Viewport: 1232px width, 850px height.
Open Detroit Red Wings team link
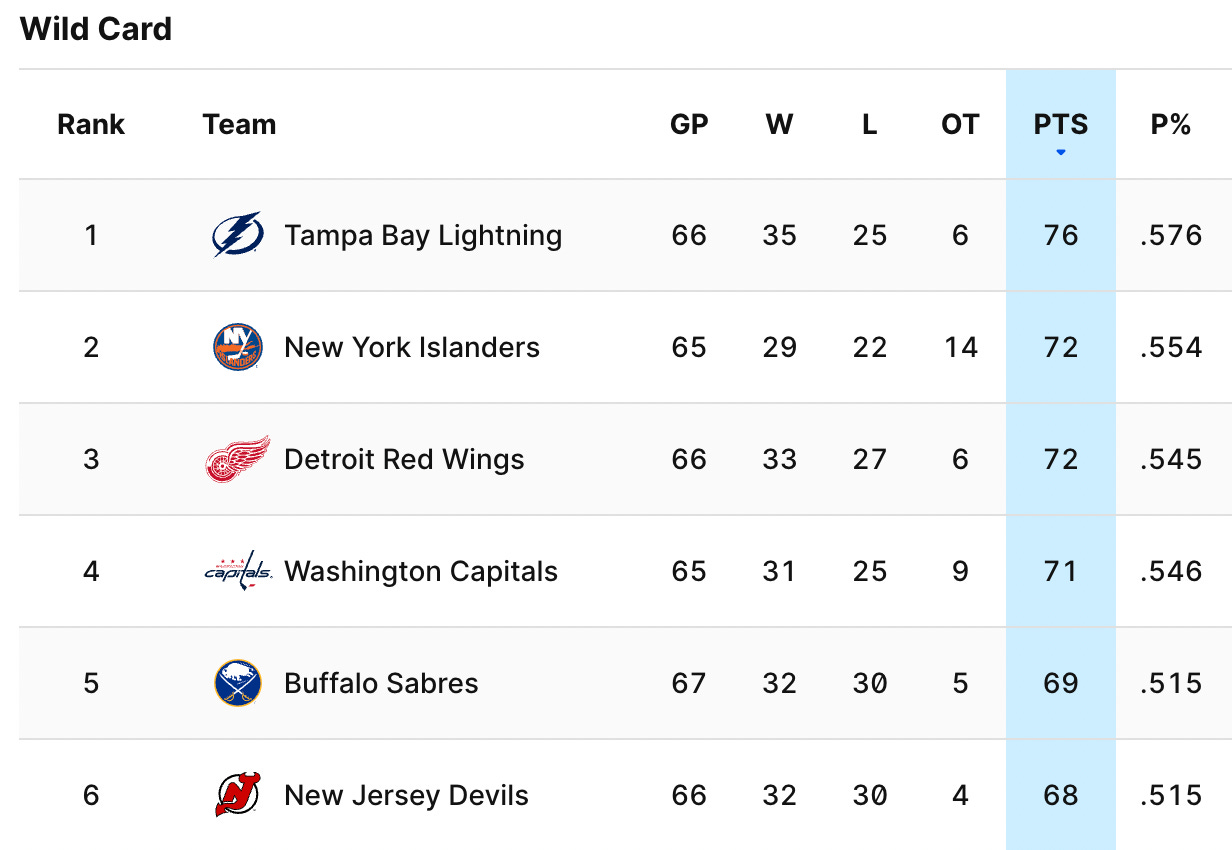click(x=404, y=459)
